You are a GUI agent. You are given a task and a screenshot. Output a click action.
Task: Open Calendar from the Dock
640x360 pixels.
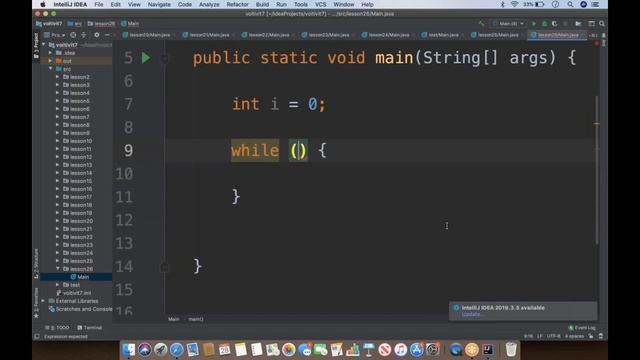pyautogui.click(x=224, y=349)
